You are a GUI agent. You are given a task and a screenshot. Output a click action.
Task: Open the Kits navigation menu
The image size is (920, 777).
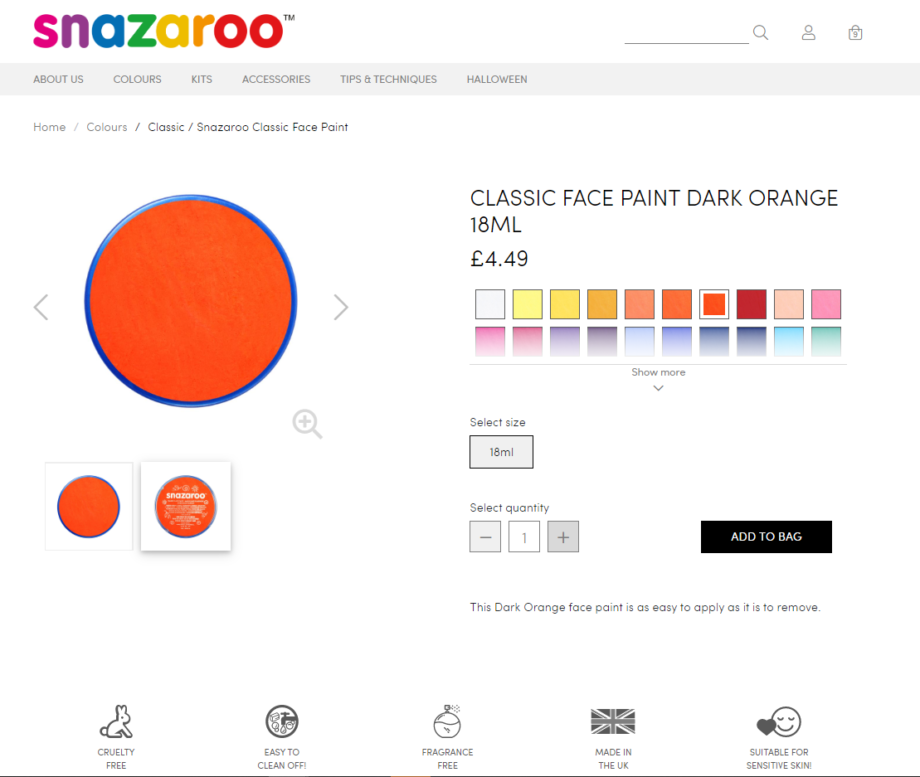(202, 79)
